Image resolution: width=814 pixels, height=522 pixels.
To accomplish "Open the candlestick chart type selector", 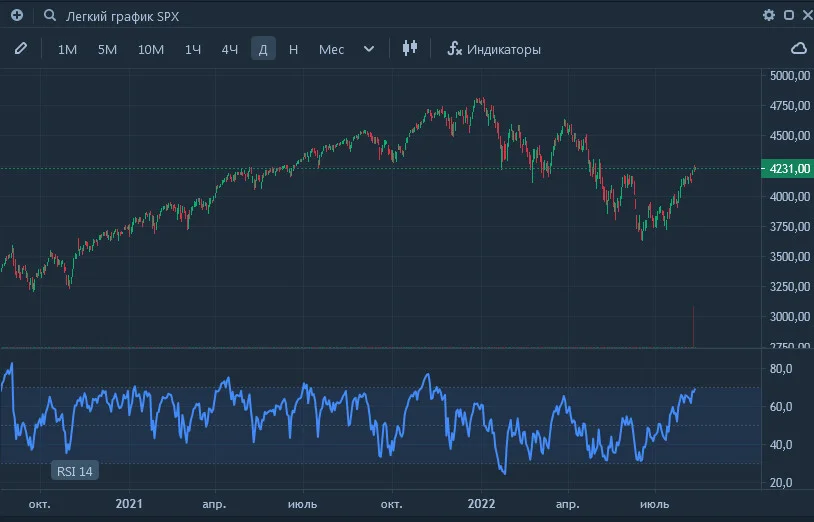I will 410,48.
